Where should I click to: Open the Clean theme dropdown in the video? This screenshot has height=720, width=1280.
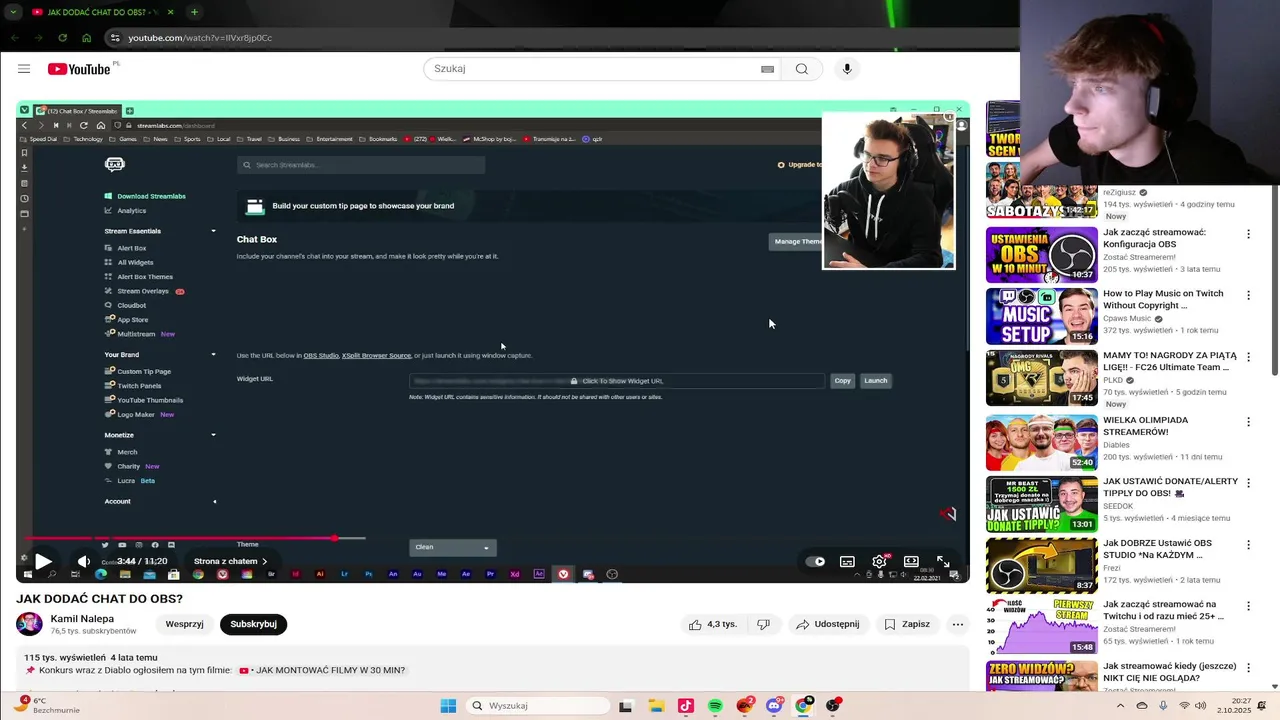452,547
